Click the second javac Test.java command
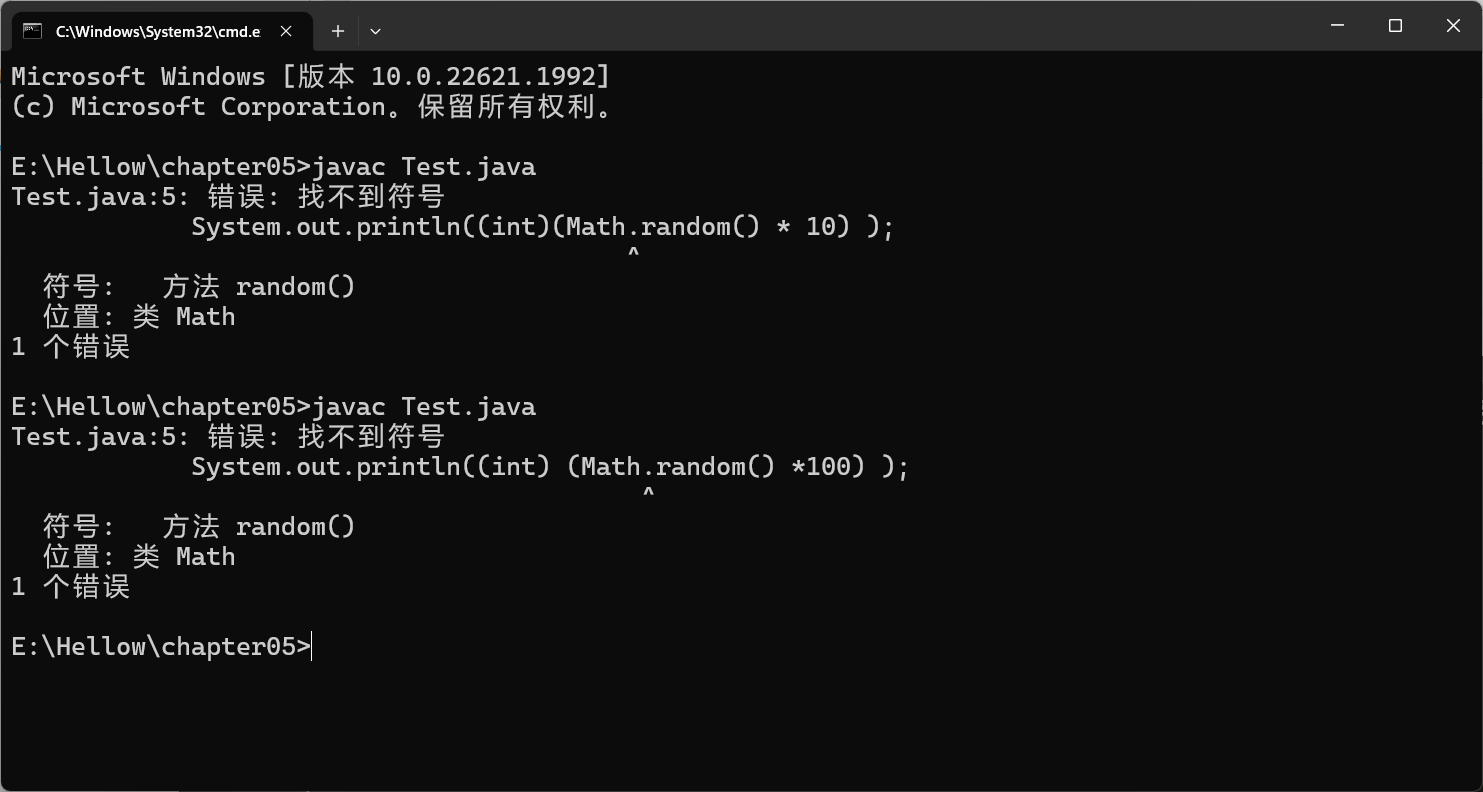This screenshot has width=1483, height=792. 424,407
